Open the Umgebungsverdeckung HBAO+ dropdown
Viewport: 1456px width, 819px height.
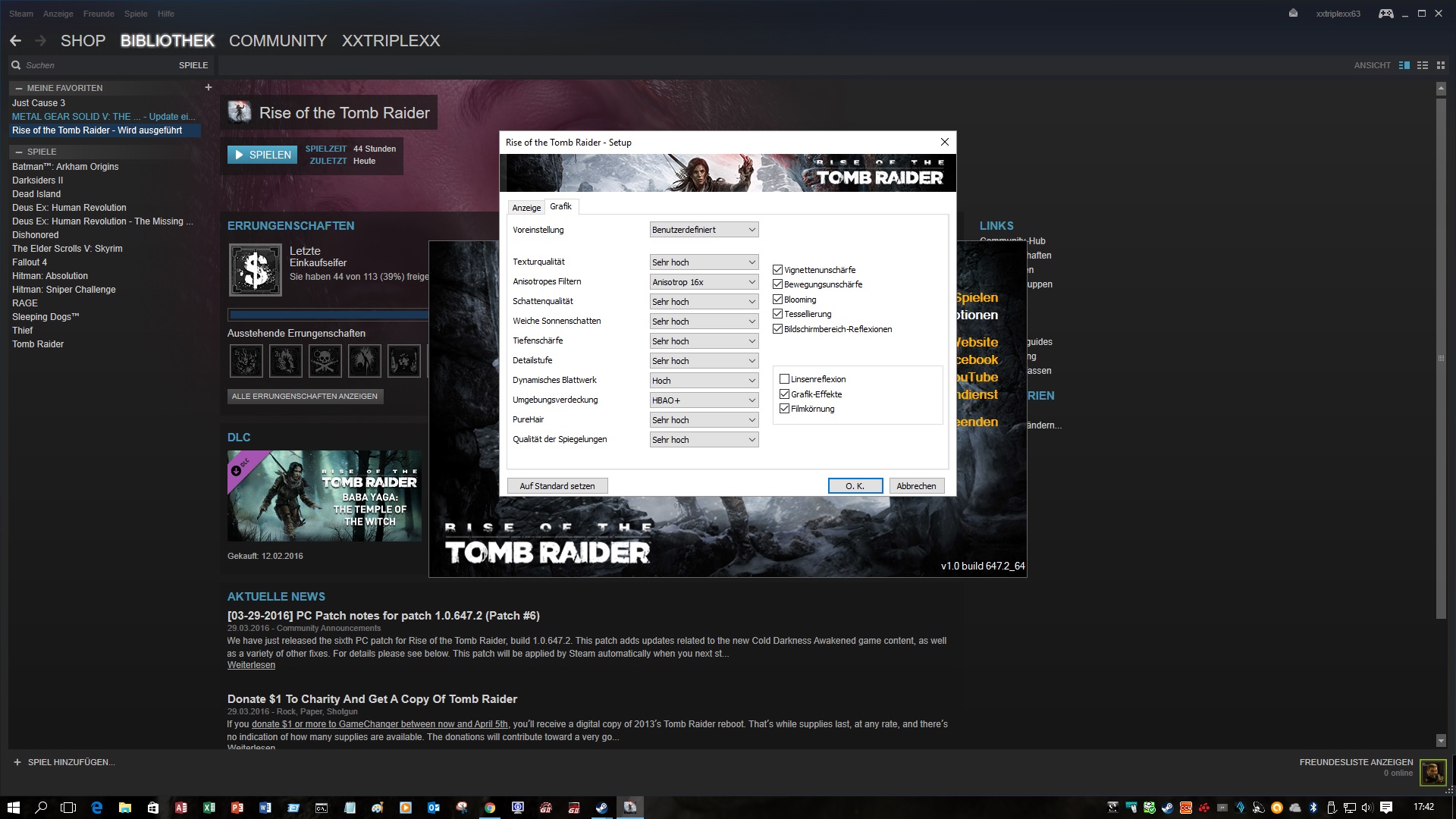[704, 400]
